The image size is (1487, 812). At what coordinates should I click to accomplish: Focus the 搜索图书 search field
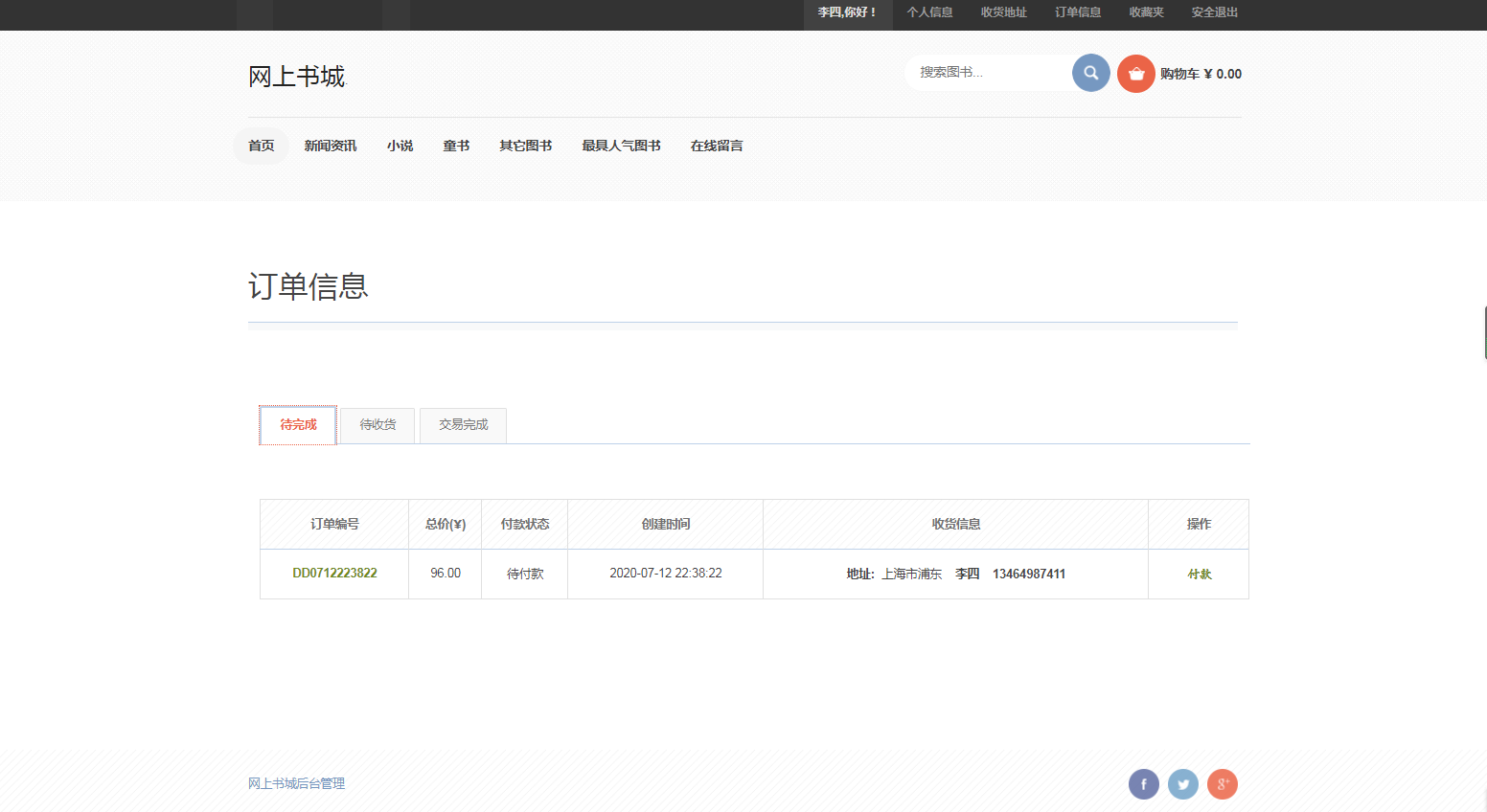988,72
